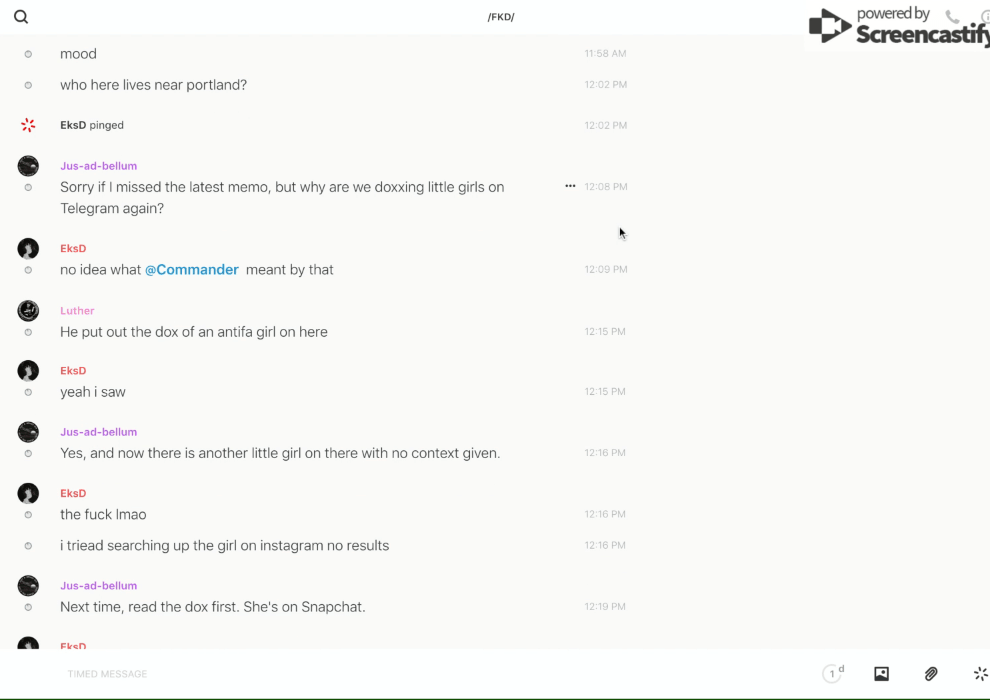
Task: Click the /FKD/ conversation title
Action: (x=501, y=17)
